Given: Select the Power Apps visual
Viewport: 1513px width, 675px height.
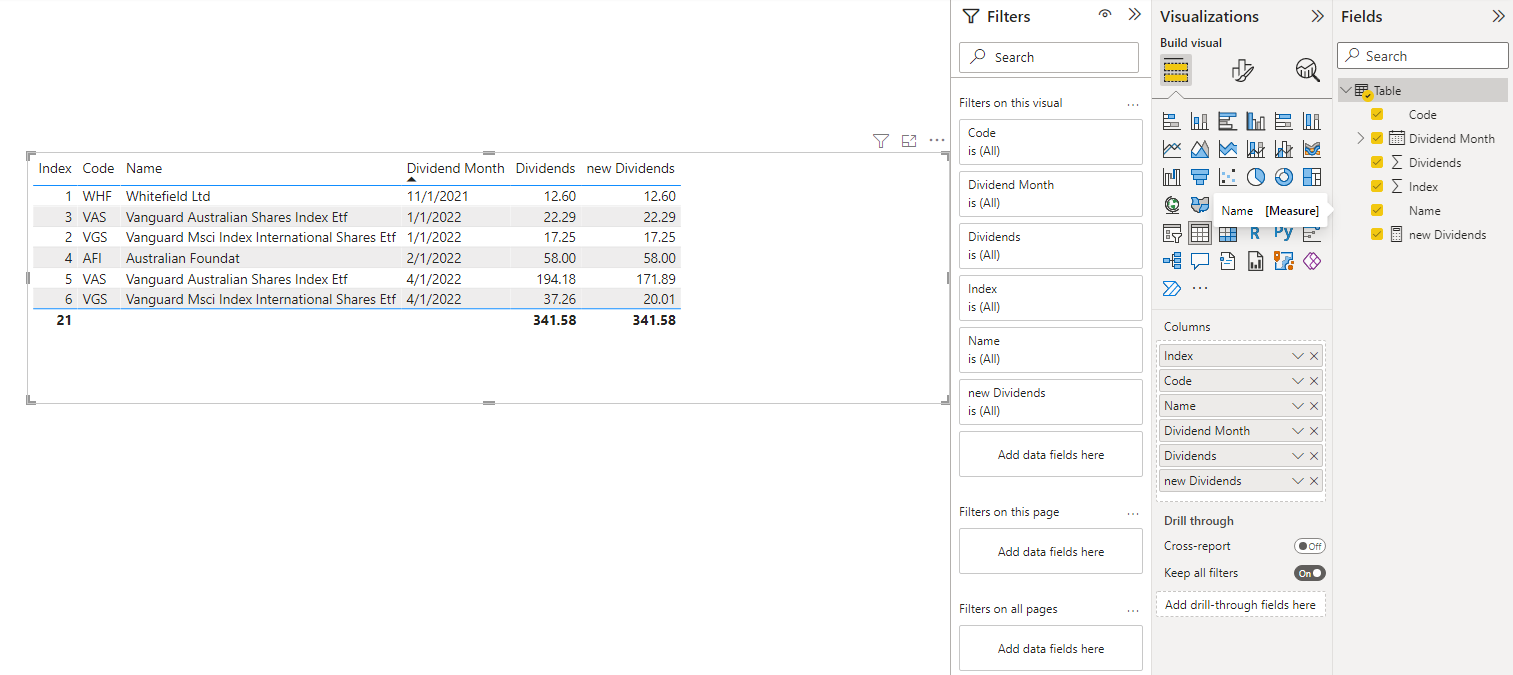Looking at the screenshot, I should (x=1312, y=261).
